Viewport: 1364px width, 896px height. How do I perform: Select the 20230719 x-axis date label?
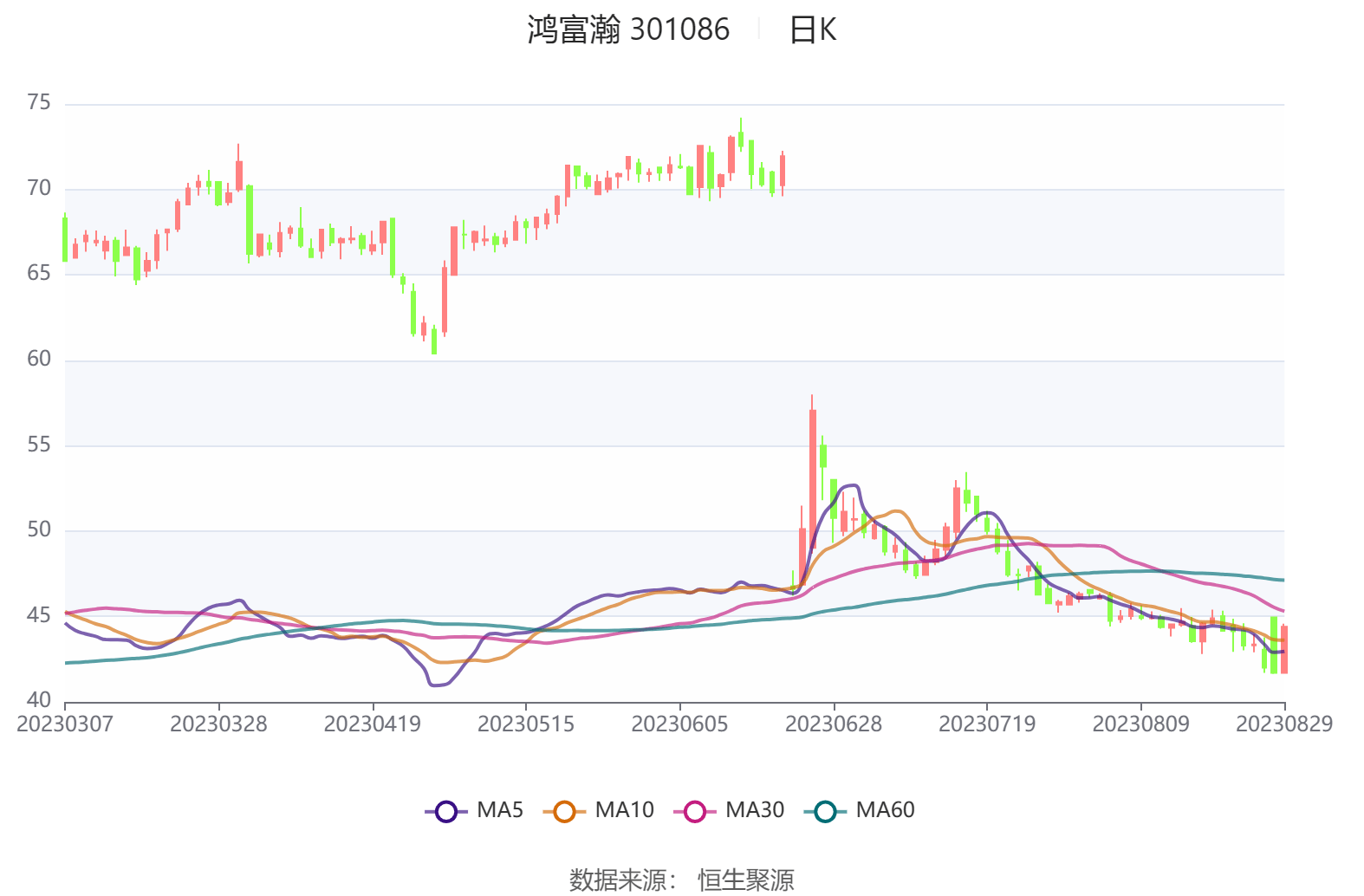pos(987,724)
